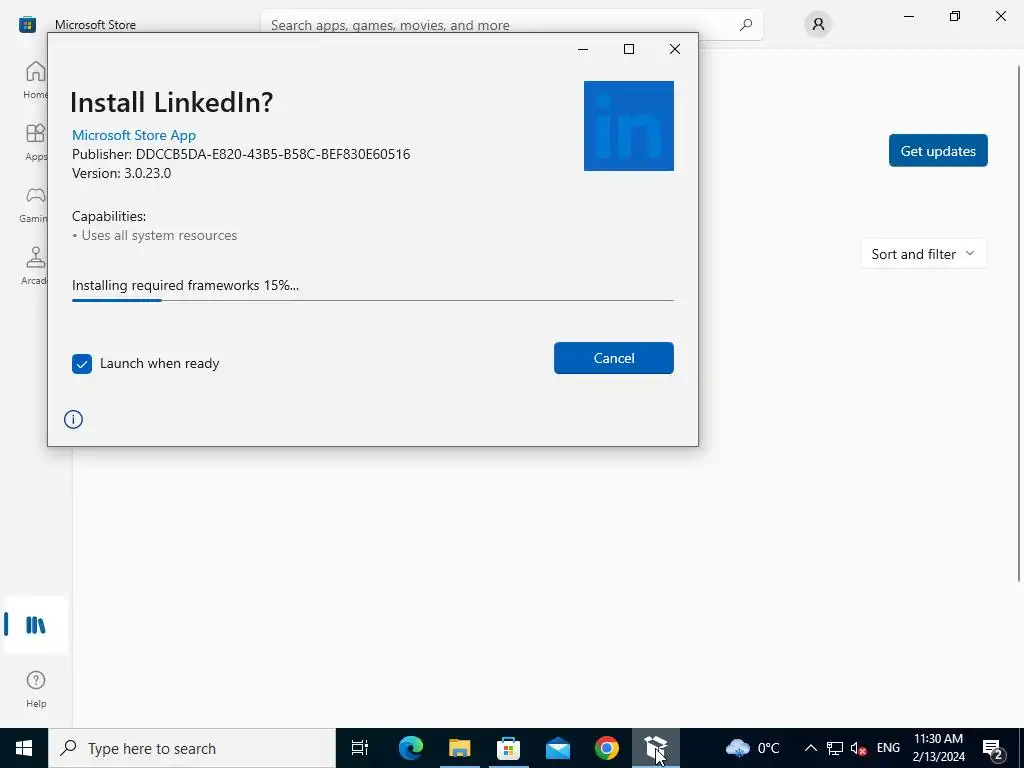Viewport: 1024px width, 768px height.
Task: Click the Store window vertical scrollbar
Action: 1019,323
